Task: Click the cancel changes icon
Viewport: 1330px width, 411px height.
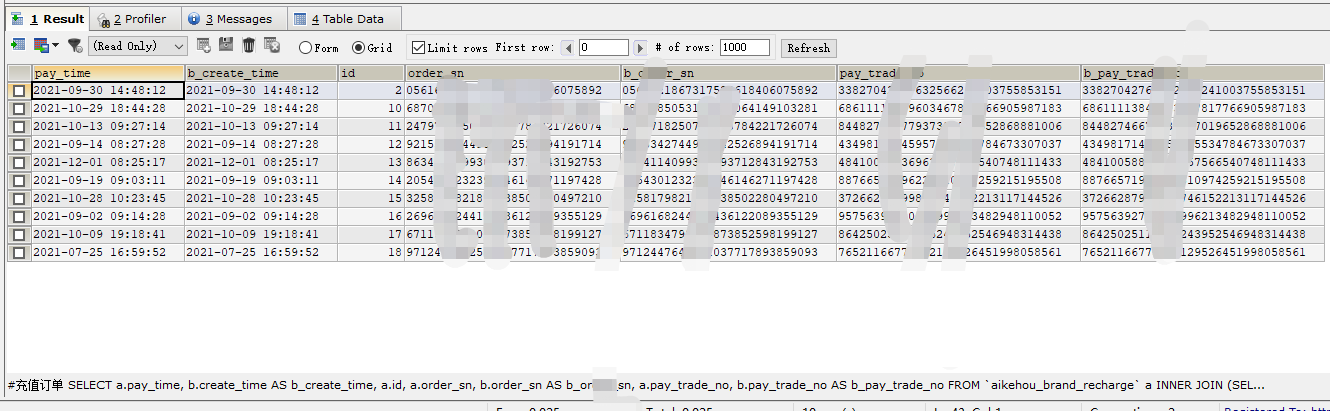Action: coord(271,45)
